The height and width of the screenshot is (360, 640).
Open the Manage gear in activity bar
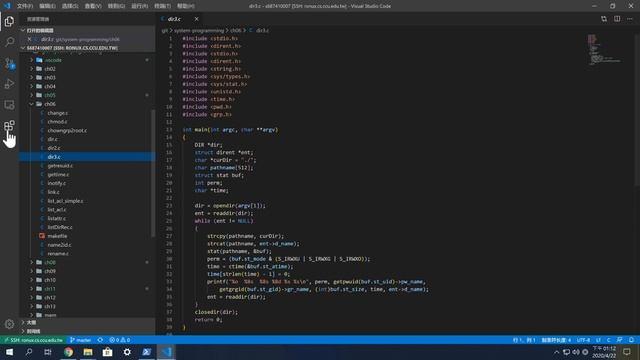pyautogui.click(x=9, y=324)
